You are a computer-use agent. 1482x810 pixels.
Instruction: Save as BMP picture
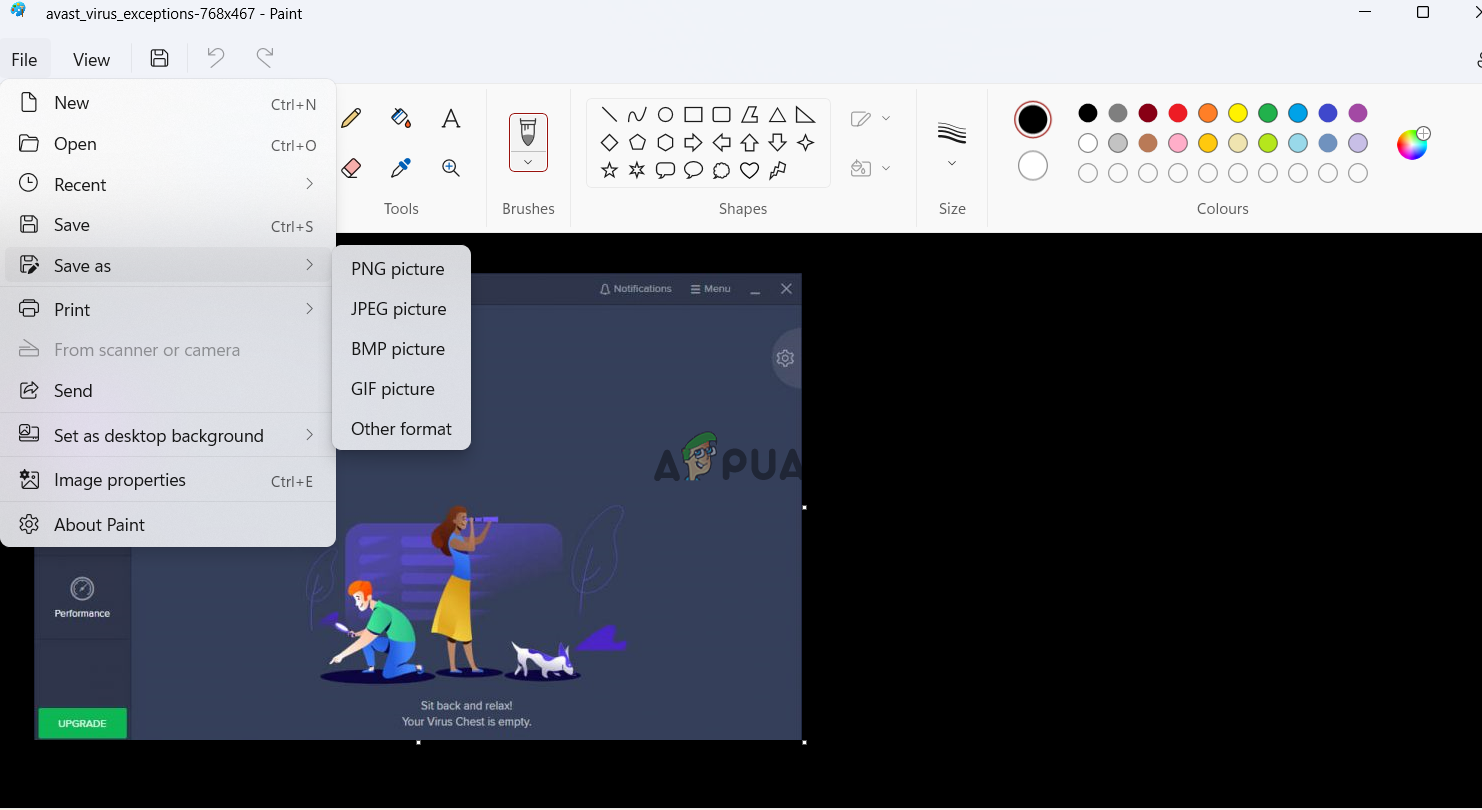click(x=401, y=349)
